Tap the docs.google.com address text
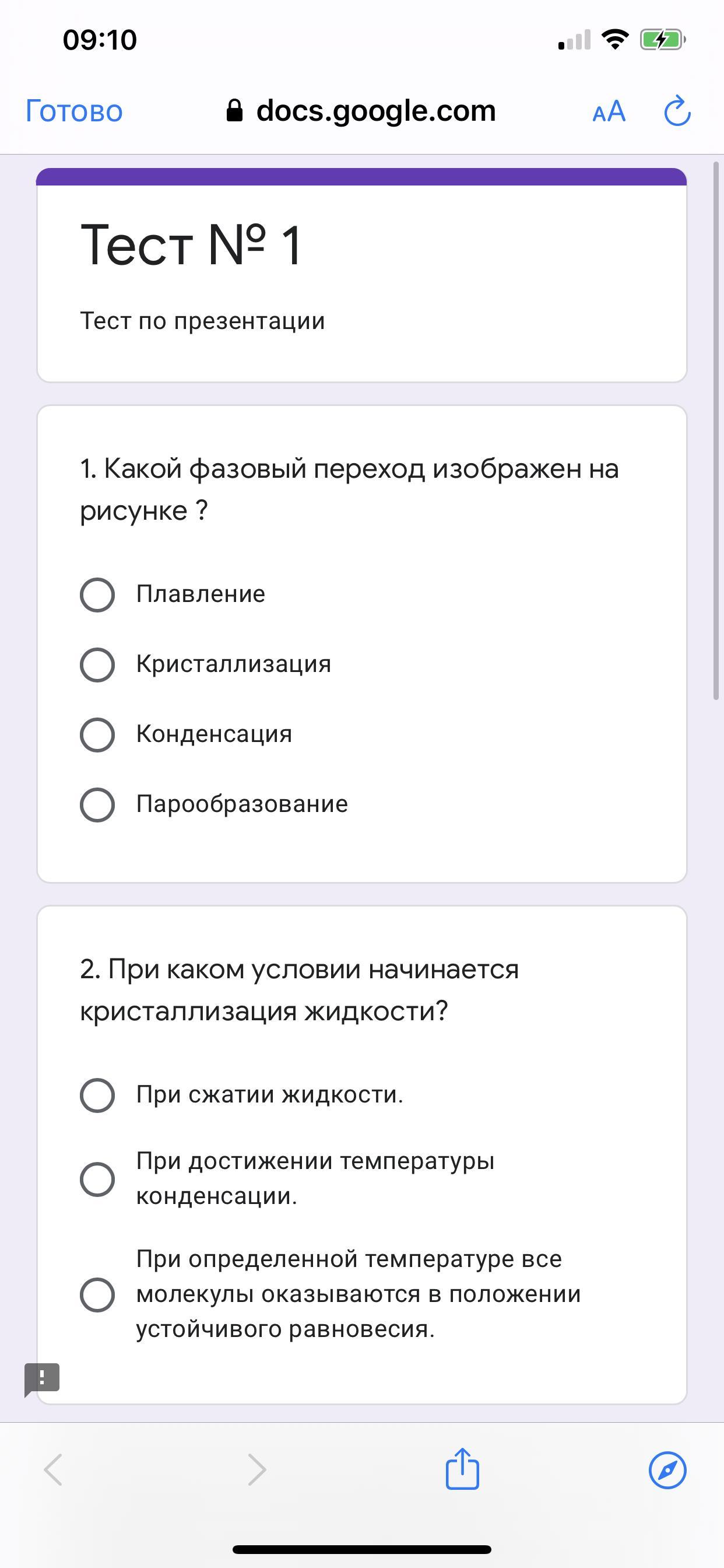Viewport: 724px width, 1568px height. pyautogui.click(x=375, y=111)
